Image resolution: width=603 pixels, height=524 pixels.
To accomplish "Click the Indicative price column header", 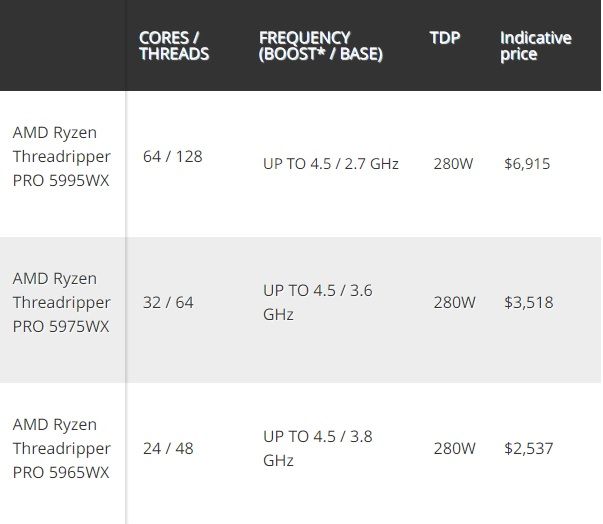I will pyautogui.click(x=536, y=46).
